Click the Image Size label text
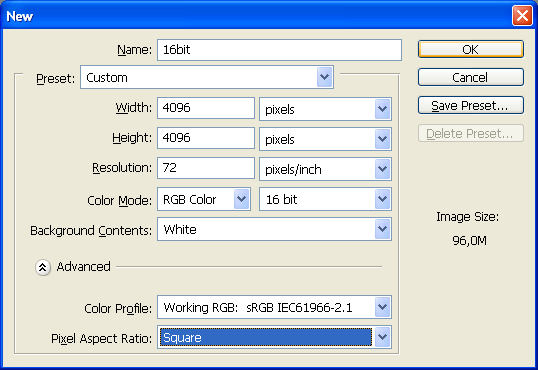Image resolution: width=538 pixels, height=370 pixels. click(x=467, y=217)
